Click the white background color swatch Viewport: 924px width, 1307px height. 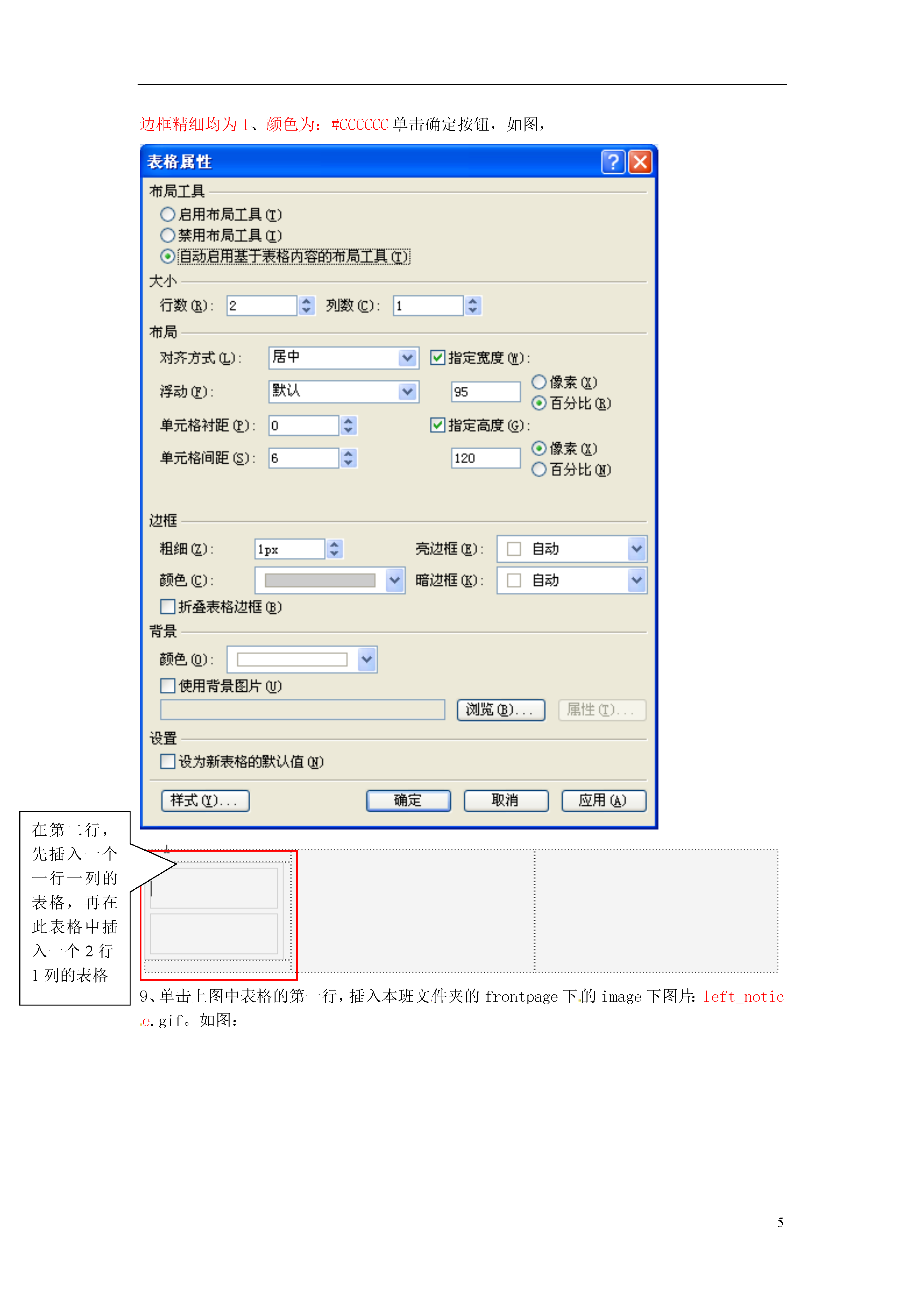[292, 659]
